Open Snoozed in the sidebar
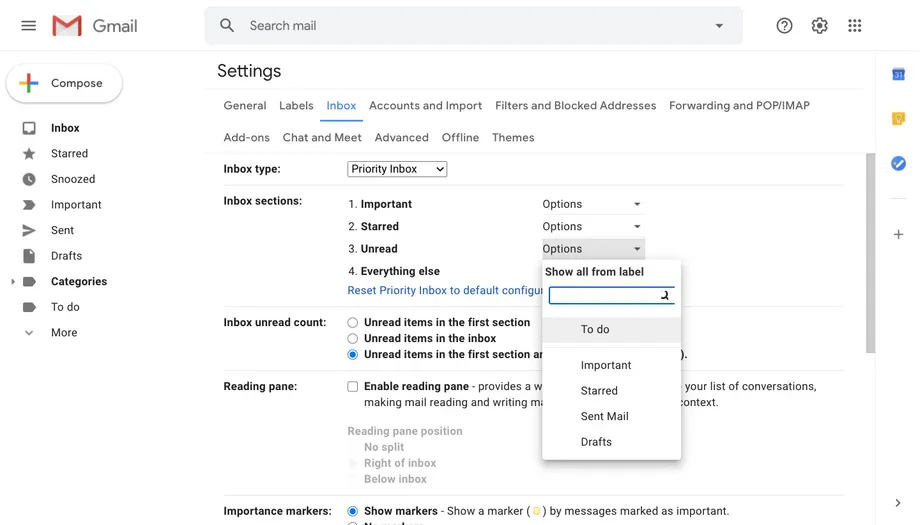The height and width of the screenshot is (525, 920). click(73, 179)
